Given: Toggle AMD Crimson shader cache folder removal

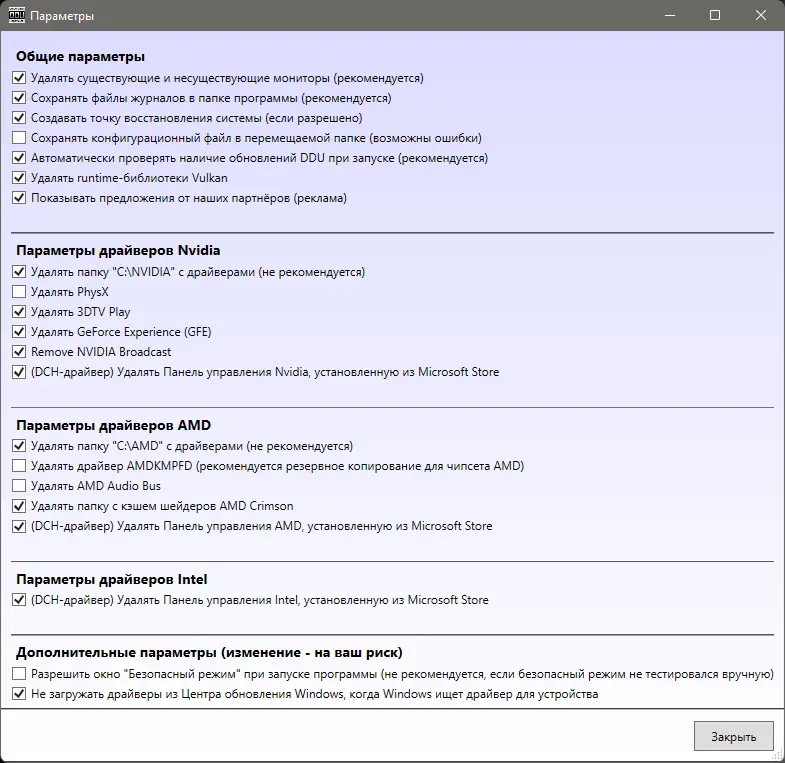Looking at the screenshot, I should 19,506.
